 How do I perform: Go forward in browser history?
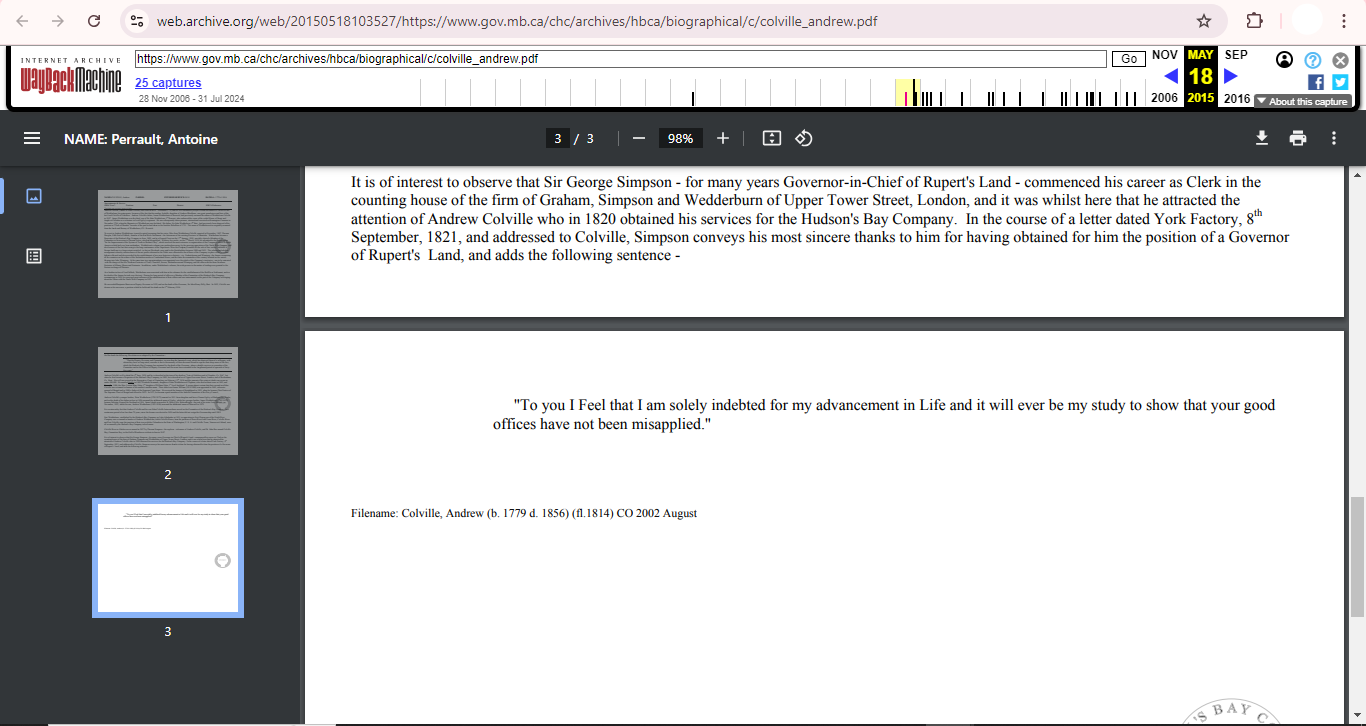(x=58, y=21)
